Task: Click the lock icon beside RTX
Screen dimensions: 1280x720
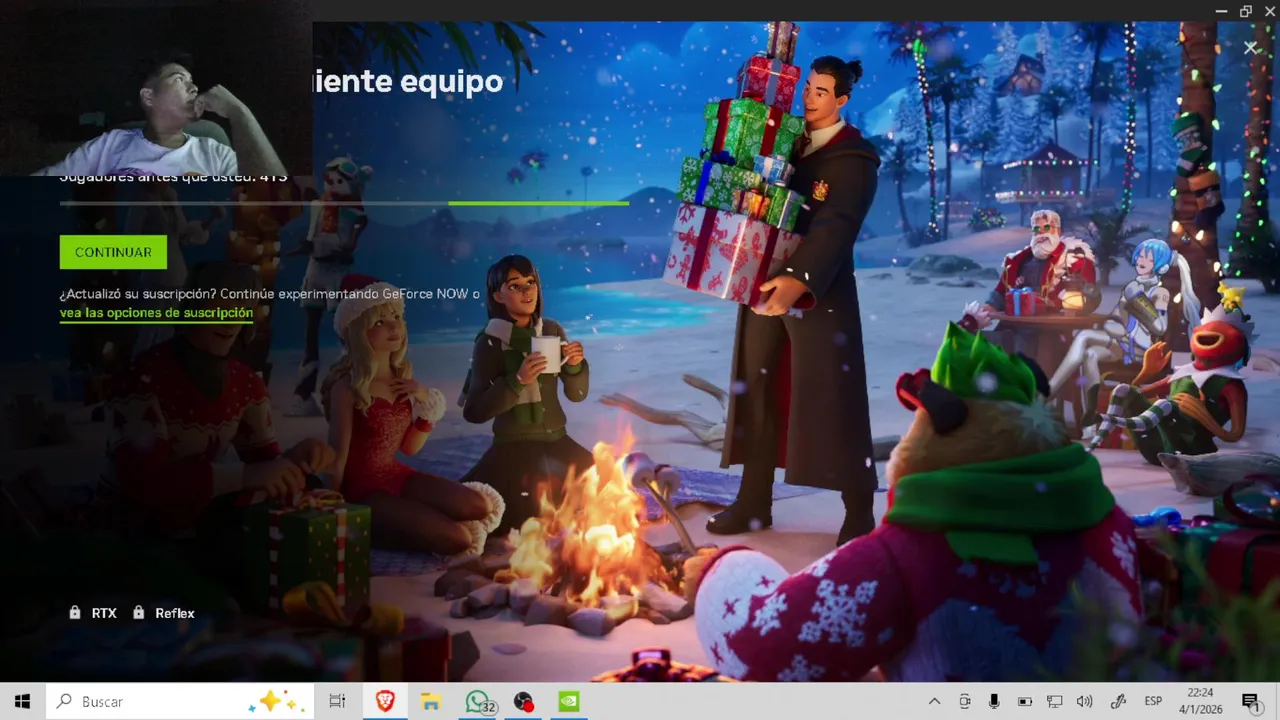Action: pos(75,613)
